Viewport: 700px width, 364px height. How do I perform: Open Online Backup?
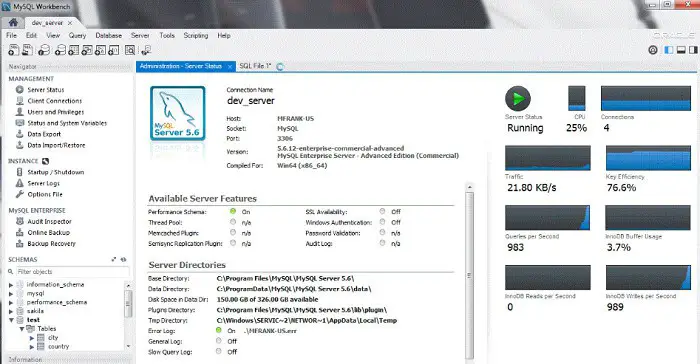point(49,232)
